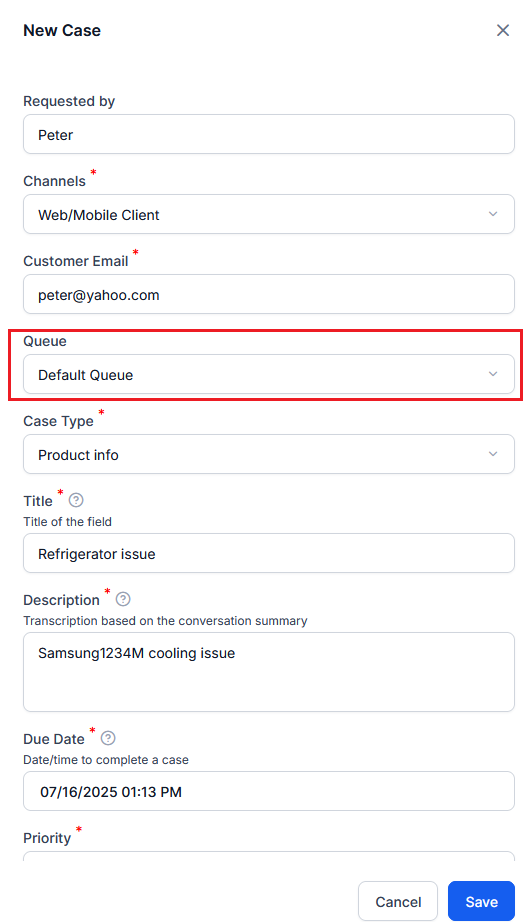Image resolution: width=526 pixels, height=922 pixels.
Task: Click the Requested by field containing Peter
Action: pyautogui.click(x=269, y=134)
